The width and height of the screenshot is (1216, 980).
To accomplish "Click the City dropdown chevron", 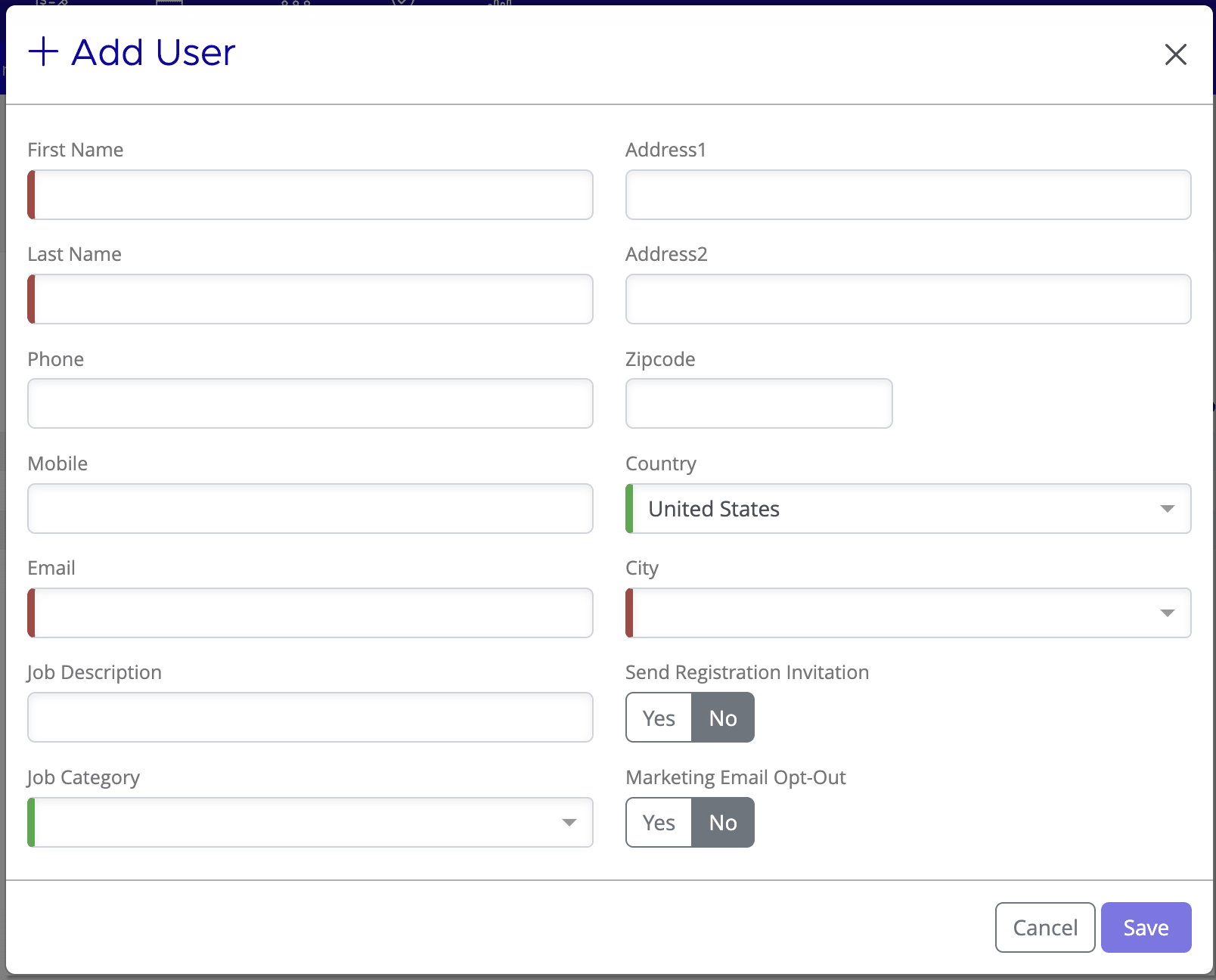I will [1167, 612].
